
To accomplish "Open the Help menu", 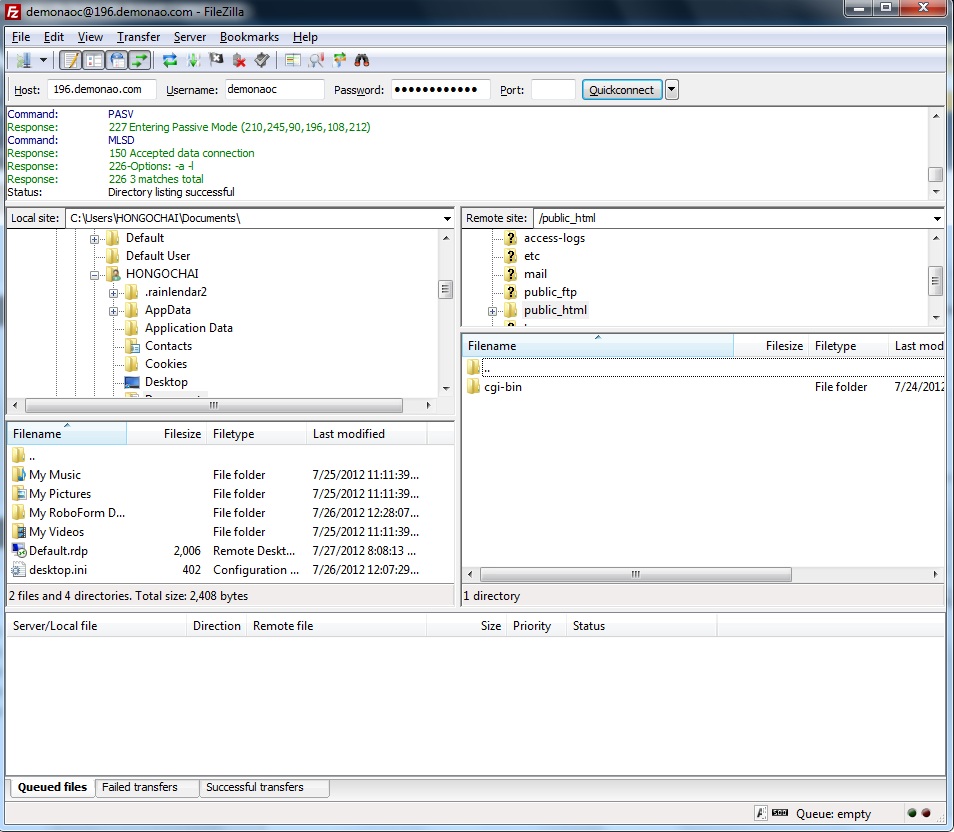I will pyautogui.click(x=305, y=37).
